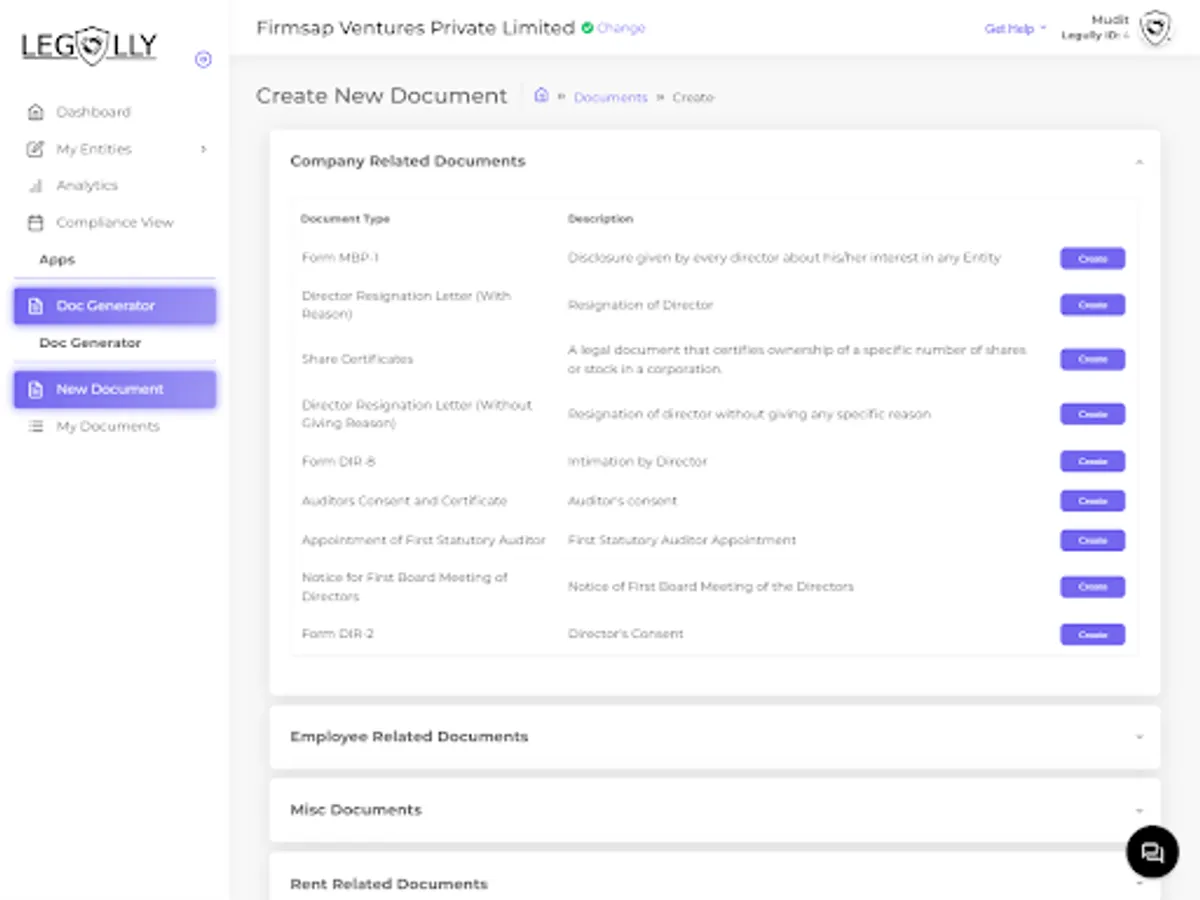Select Doc Generator in the sidebar

[115, 306]
